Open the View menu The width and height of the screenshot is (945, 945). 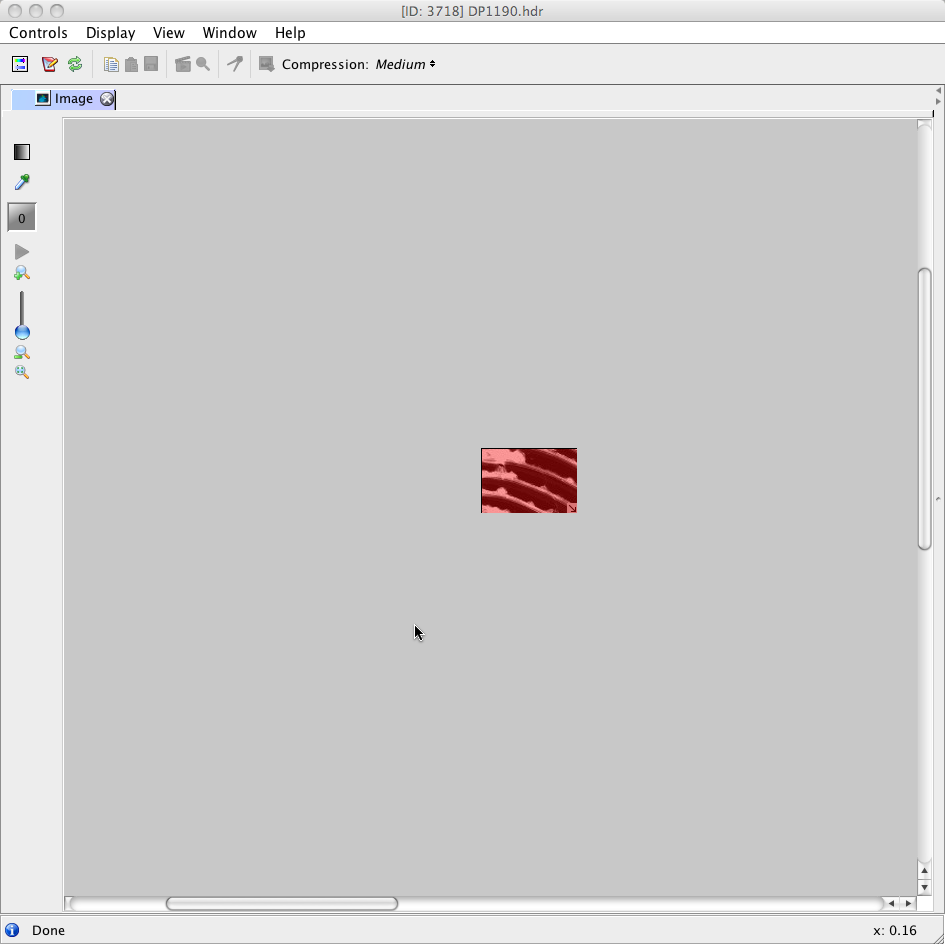coord(168,33)
